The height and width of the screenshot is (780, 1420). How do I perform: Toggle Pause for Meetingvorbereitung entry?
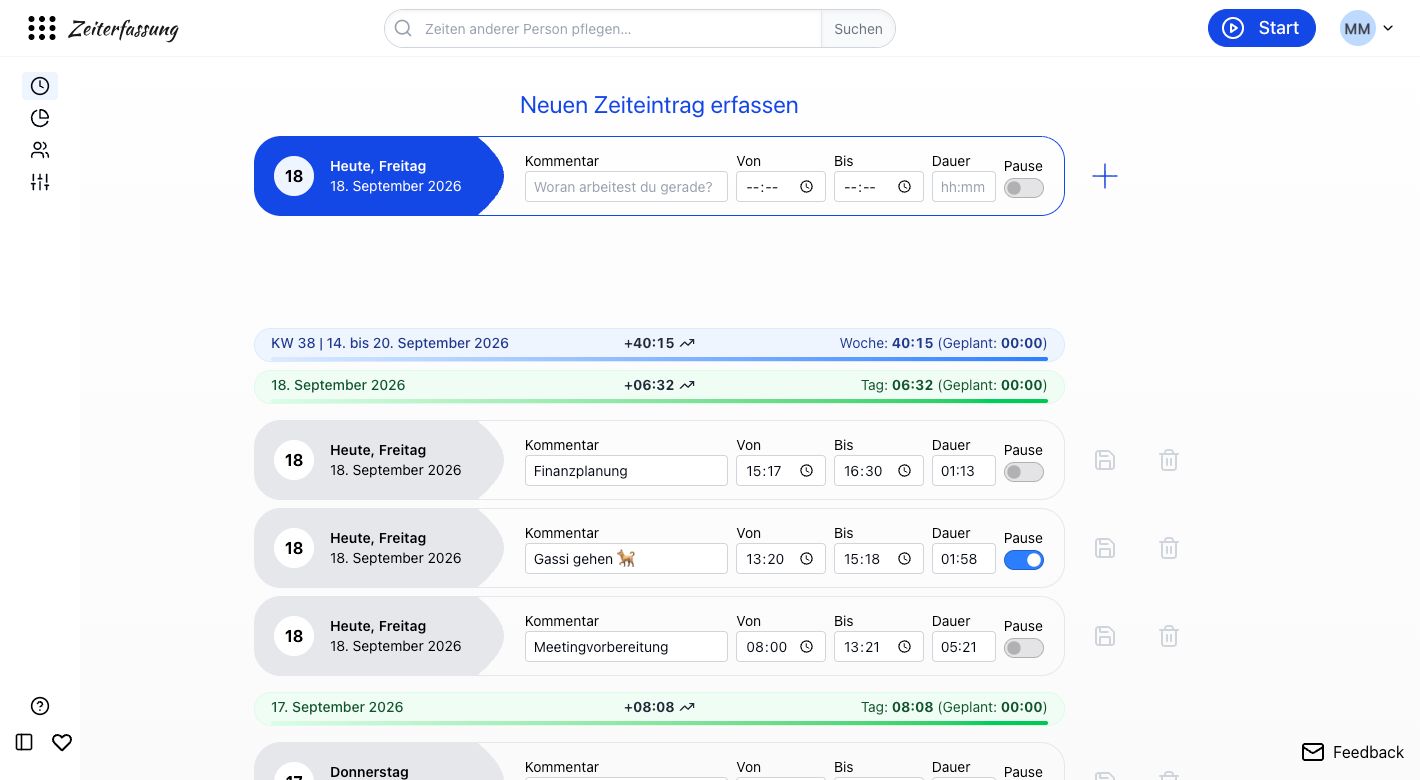1024,648
